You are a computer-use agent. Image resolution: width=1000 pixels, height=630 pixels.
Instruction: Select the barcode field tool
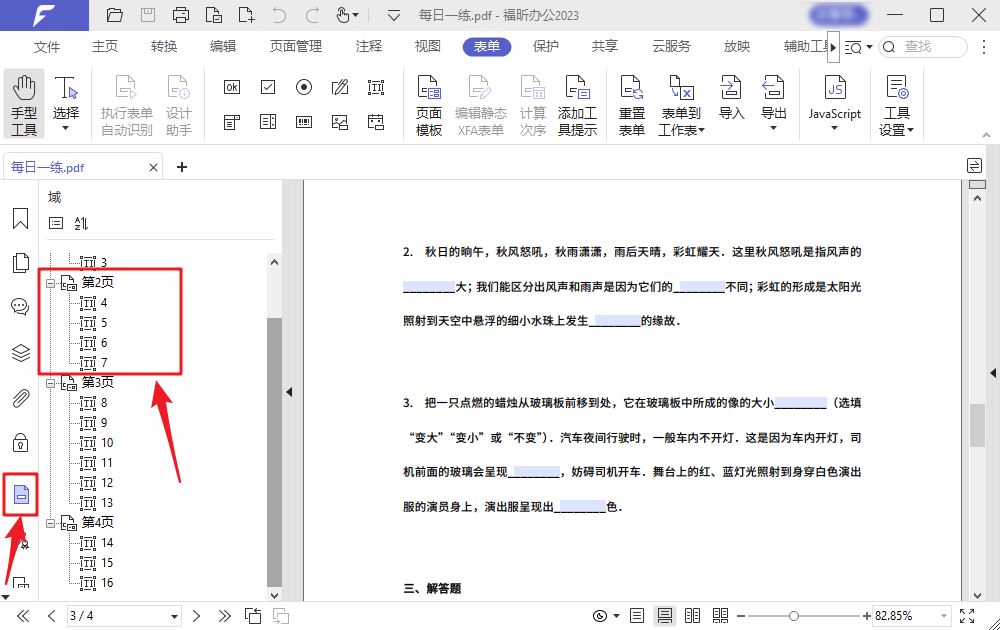pyautogui.click(x=303, y=122)
